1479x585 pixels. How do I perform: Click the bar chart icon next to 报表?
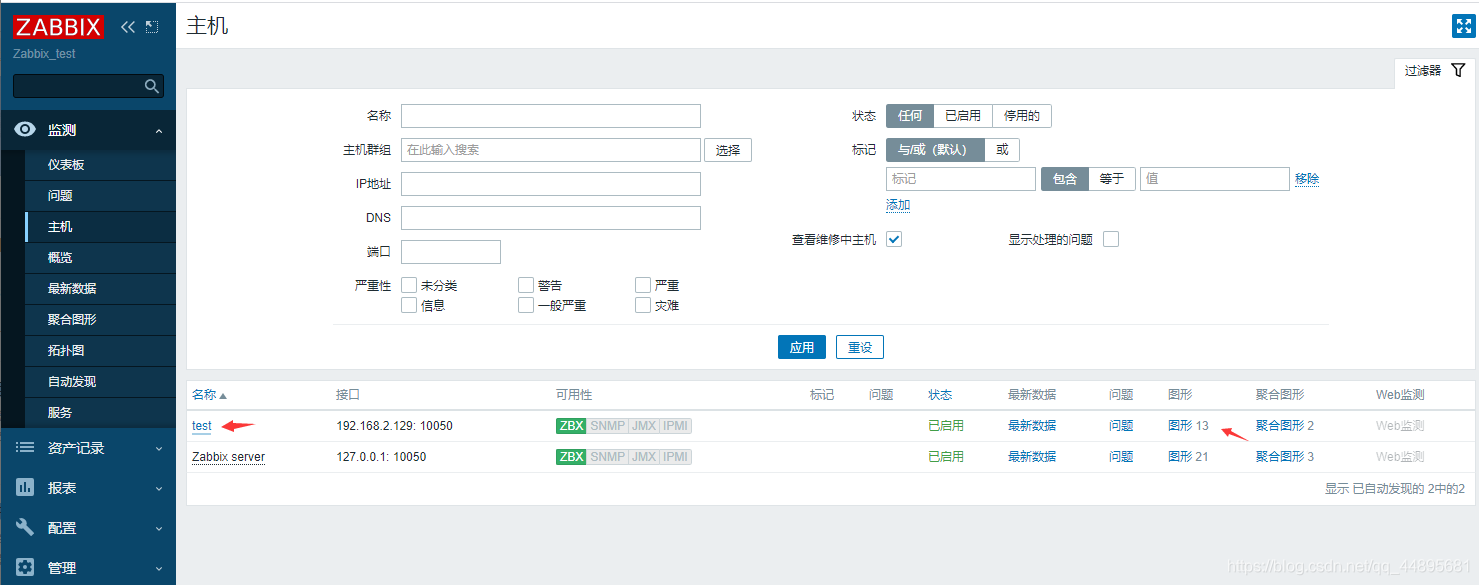click(25, 488)
